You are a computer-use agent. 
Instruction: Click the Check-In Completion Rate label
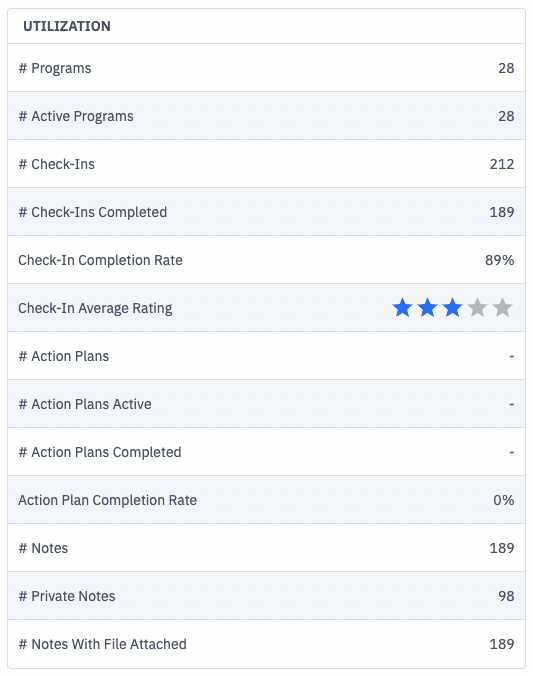coord(100,260)
